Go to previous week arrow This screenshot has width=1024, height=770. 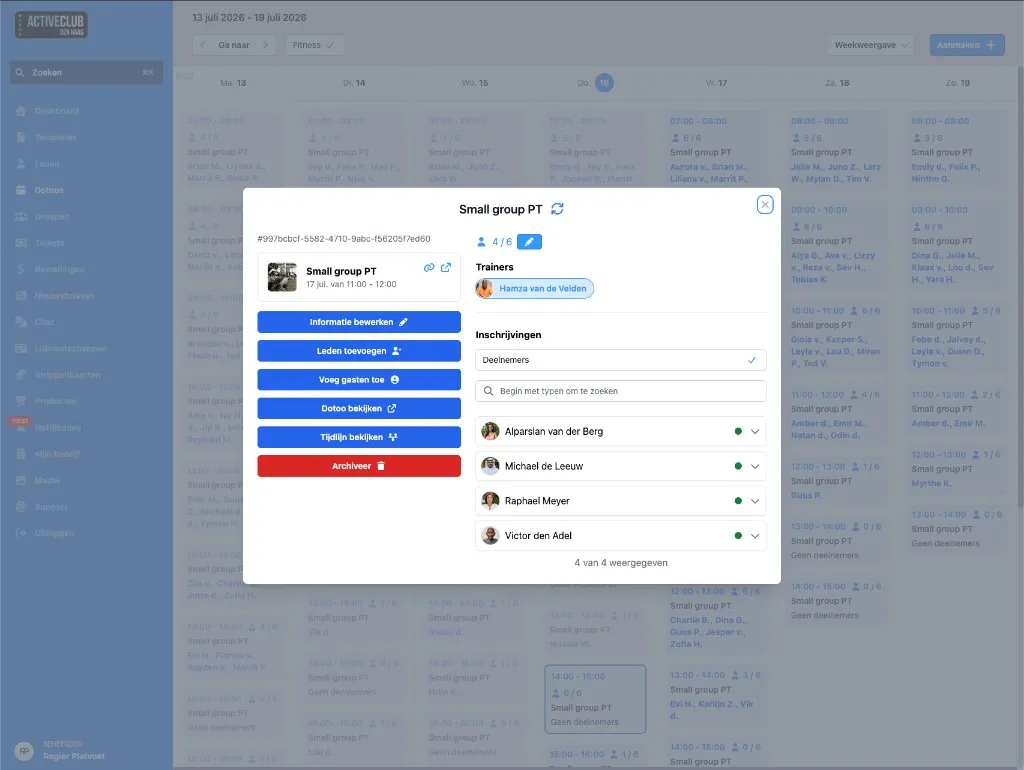tap(203, 45)
